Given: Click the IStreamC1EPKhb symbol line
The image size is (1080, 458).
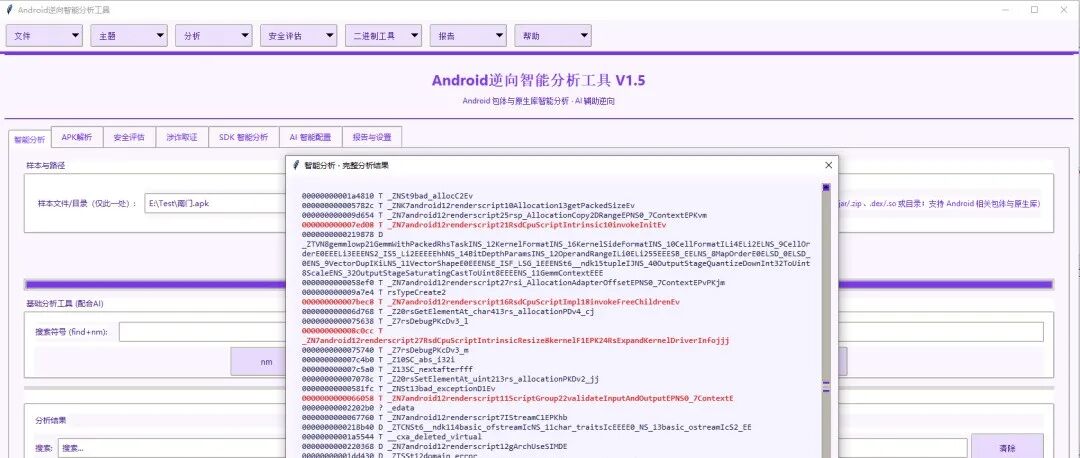Looking at the screenshot, I should click(x=435, y=417).
